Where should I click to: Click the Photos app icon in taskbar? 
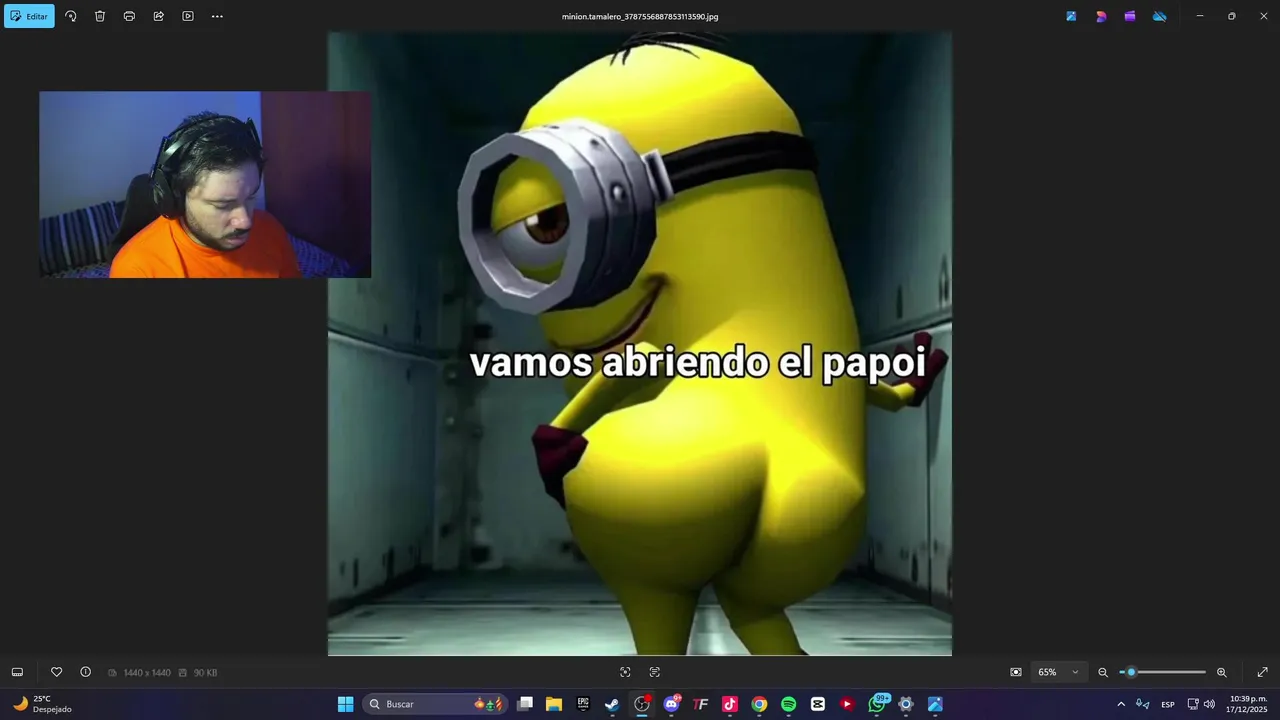(x=935, y=704)
